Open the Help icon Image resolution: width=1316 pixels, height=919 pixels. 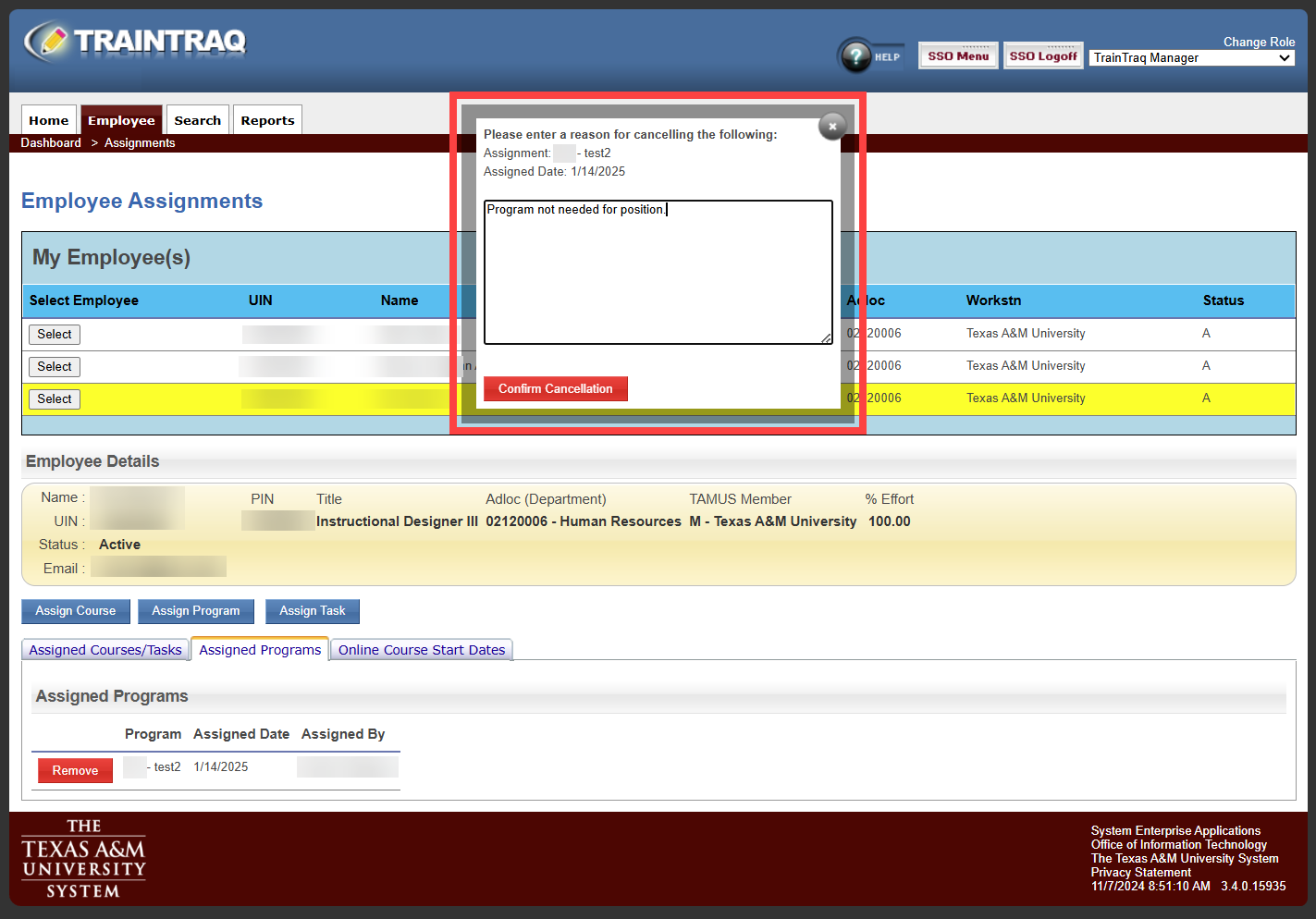pos(856,56)
